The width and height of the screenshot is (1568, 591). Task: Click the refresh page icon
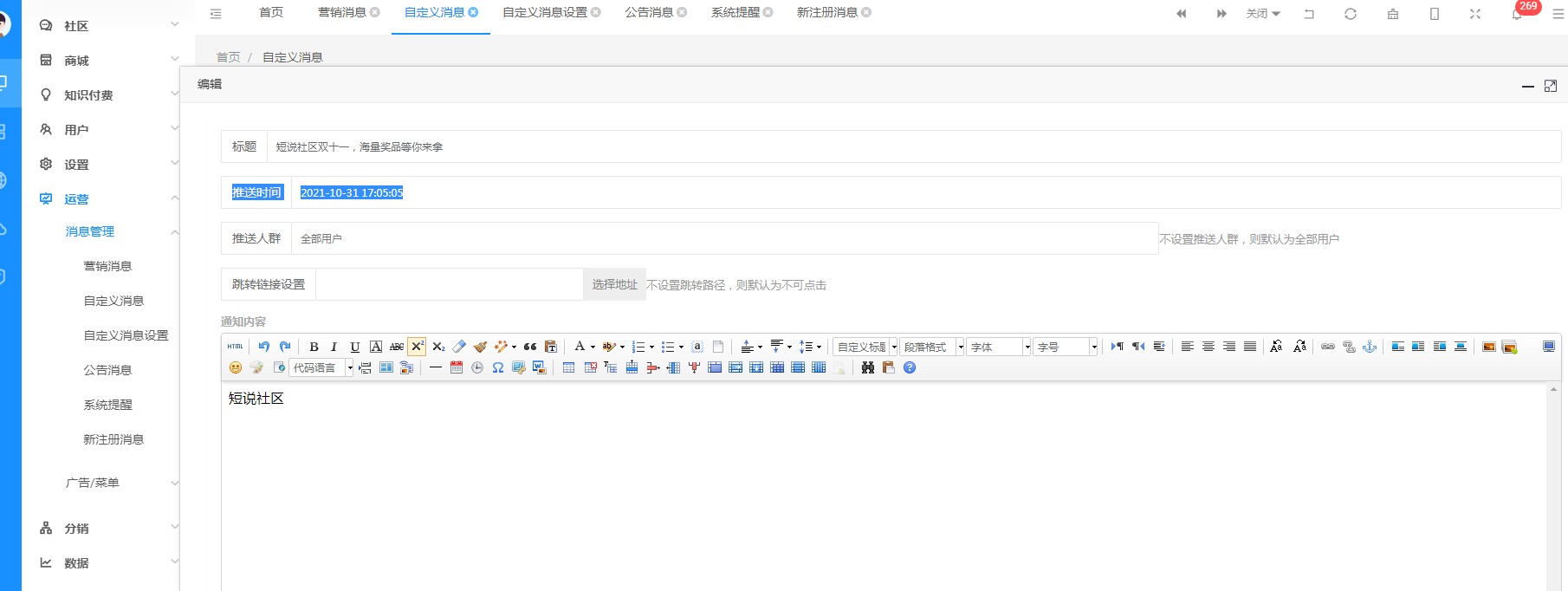(x=1351, y=14)
